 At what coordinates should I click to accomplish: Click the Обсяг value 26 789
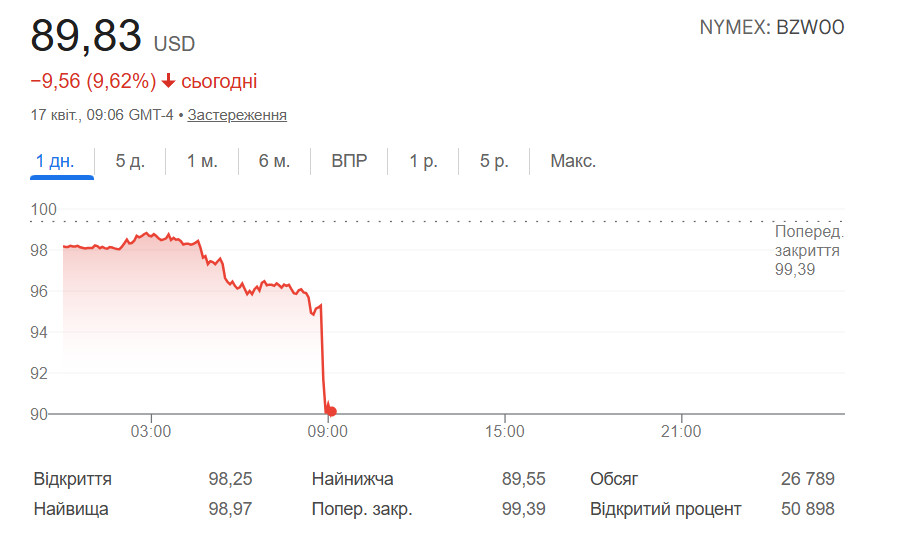click(x=807, y=479)
